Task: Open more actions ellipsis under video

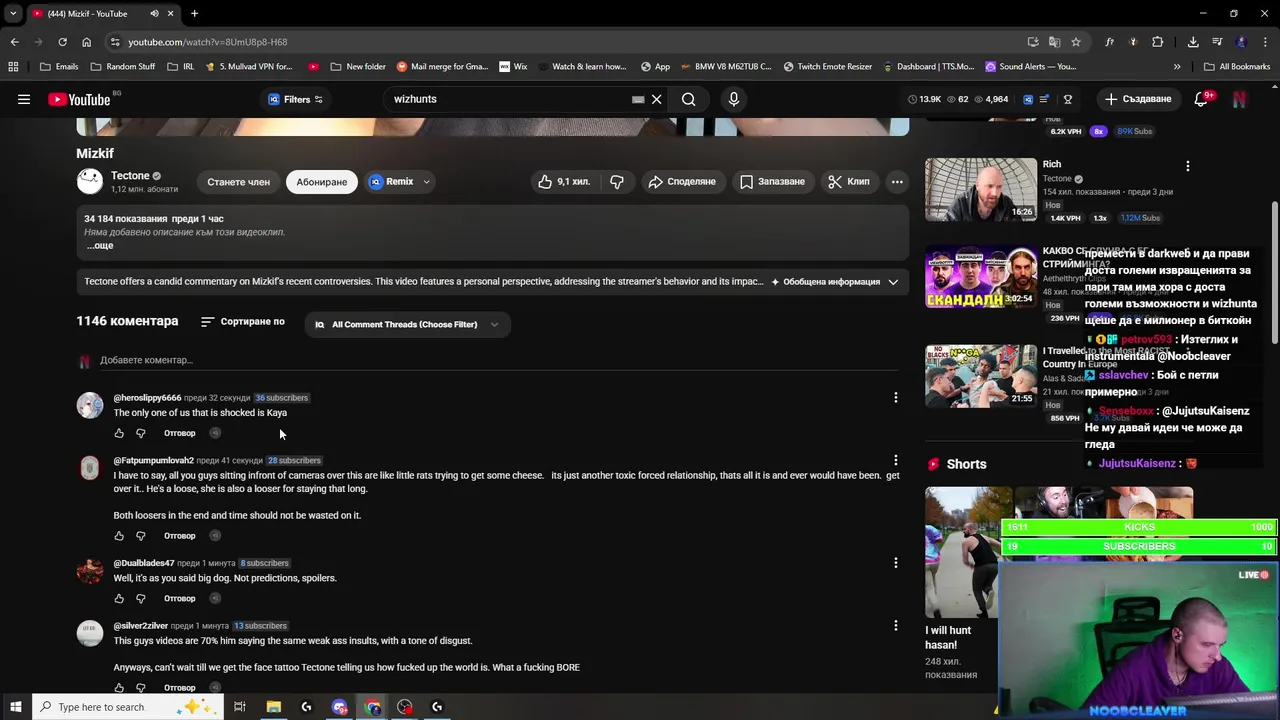Action: pyautogui.click(x=897, y=182)
